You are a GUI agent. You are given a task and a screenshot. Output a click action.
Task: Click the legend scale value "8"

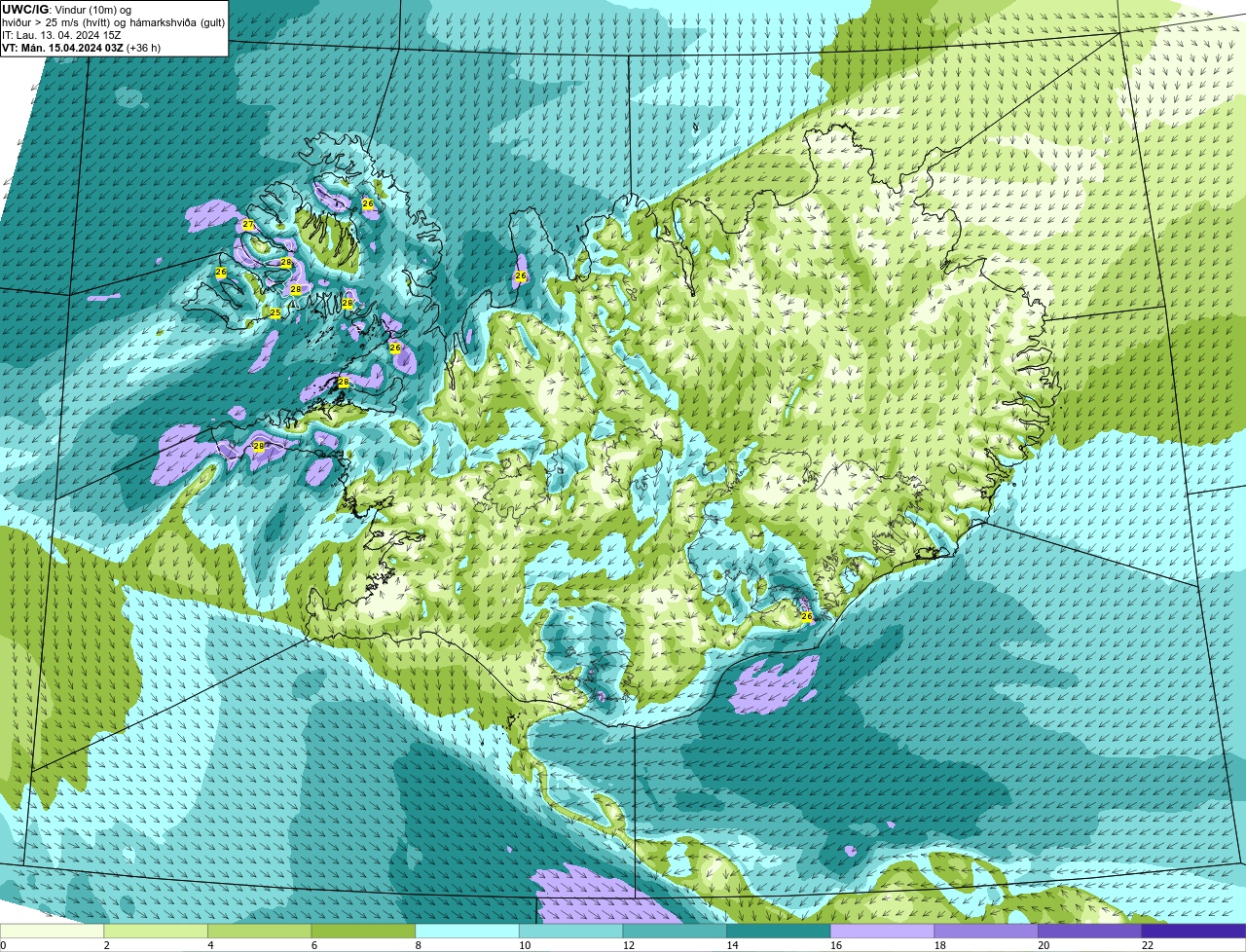(x=418, y=945)
